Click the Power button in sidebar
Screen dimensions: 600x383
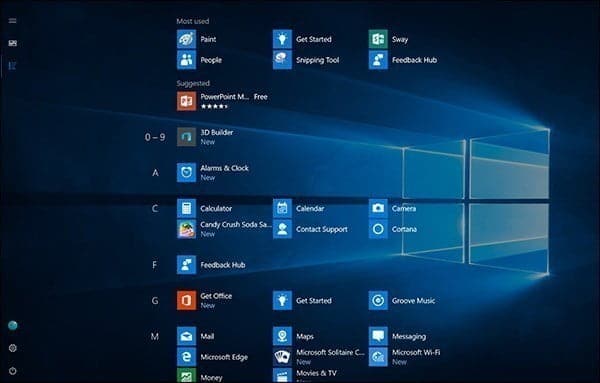tap(13, 371)
